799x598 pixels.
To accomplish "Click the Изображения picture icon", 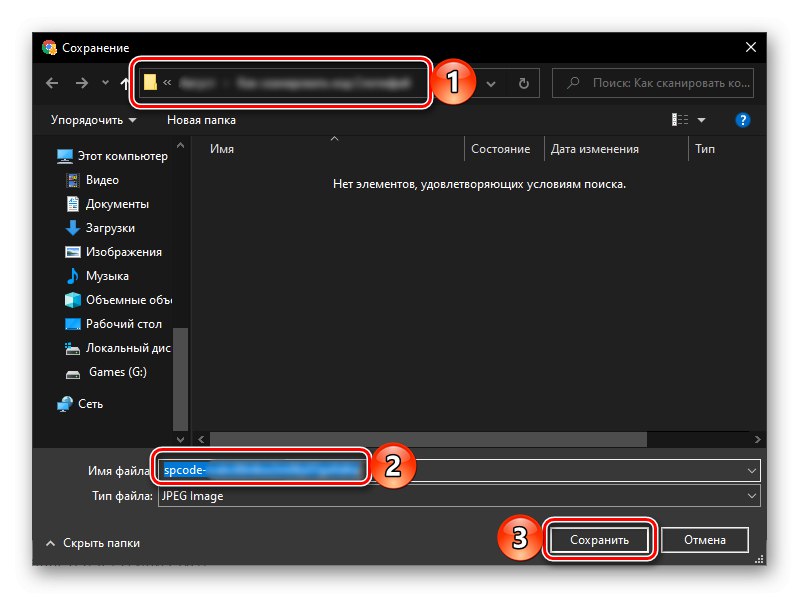I will (73, 252).
